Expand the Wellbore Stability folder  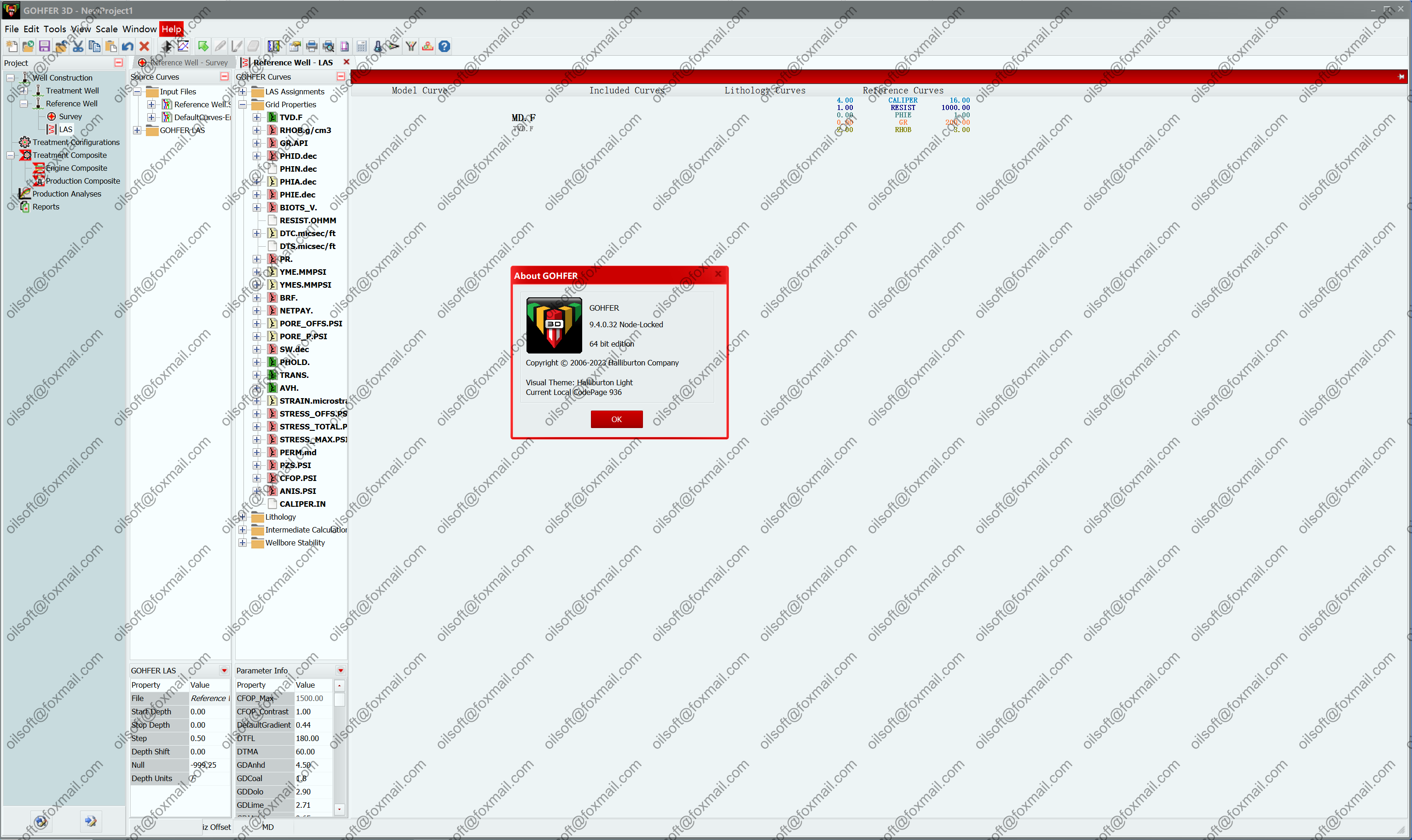coord(242,543)
